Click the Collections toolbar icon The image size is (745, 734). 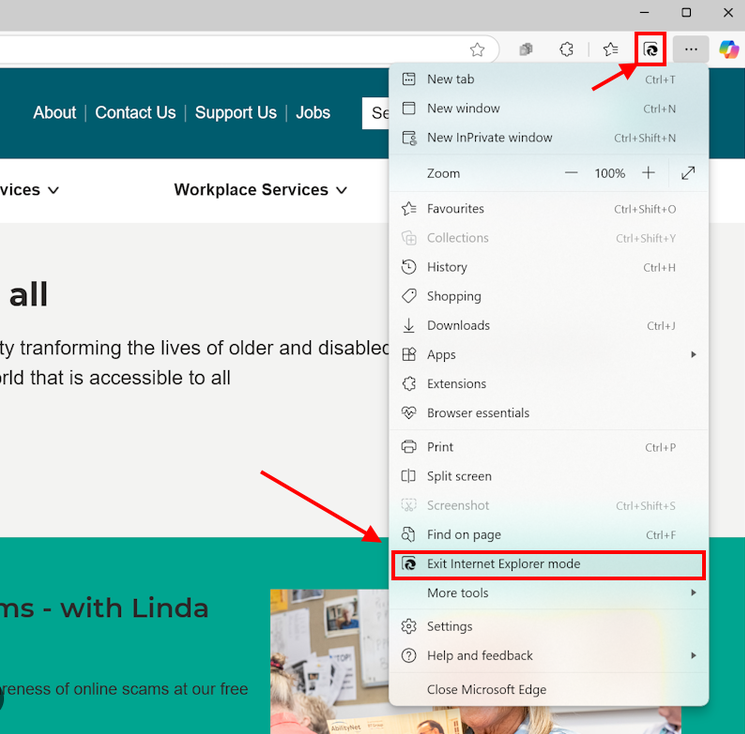click(x=525, y=49)
